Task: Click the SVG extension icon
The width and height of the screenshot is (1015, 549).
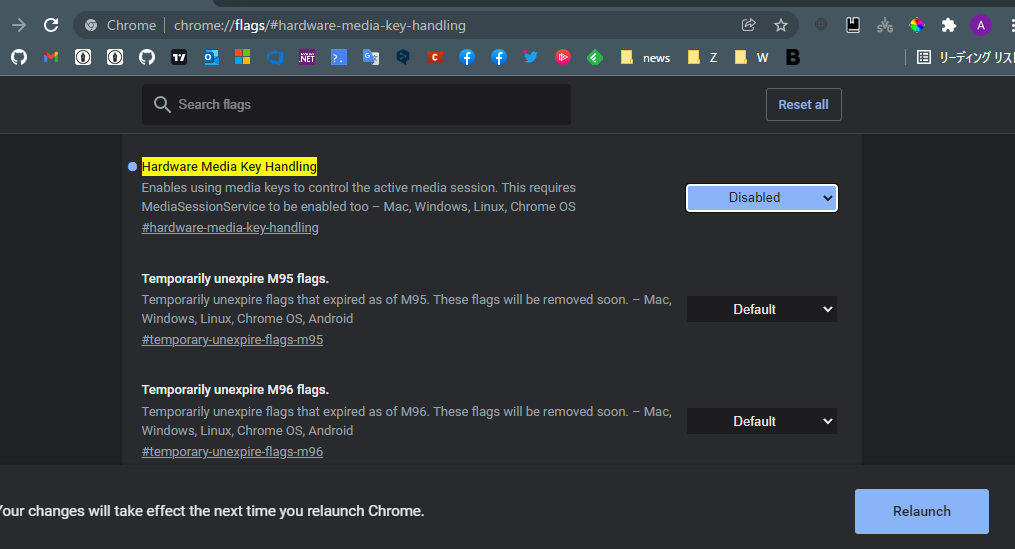Action: [x=885, y=26]
